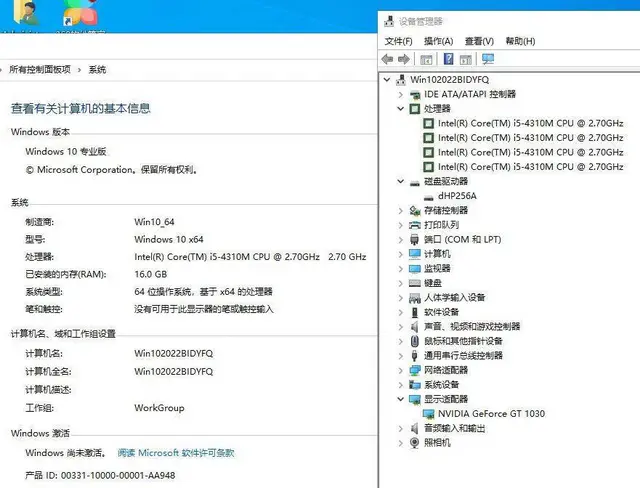Viewport: 640px width, 488px height.
Task: Select the 显示适配器 label
Action: click(x=446, y=399)
